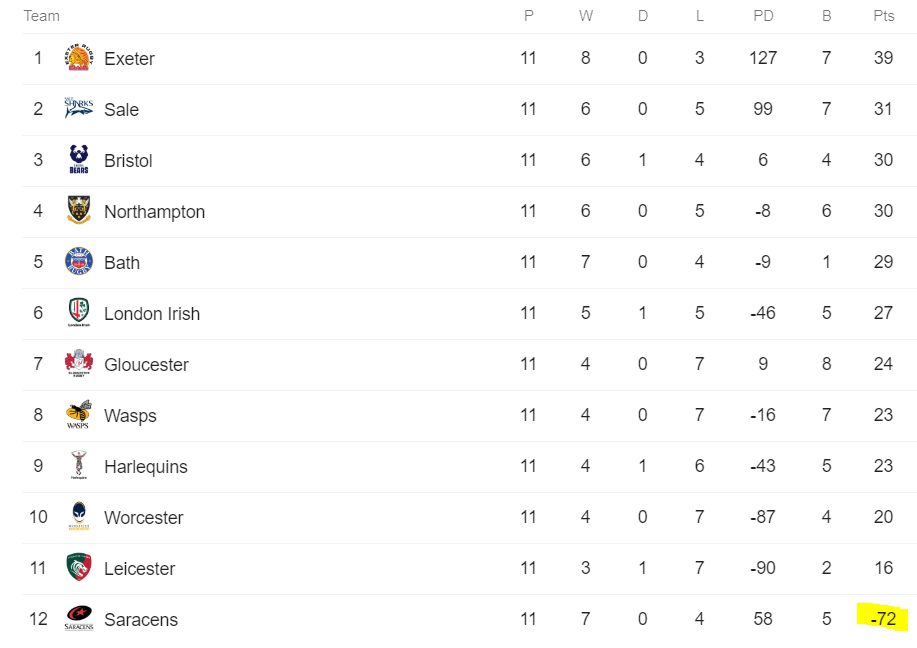Select the Harlequins team name
Screen dimensions: 917x648
tap(146, 467)
